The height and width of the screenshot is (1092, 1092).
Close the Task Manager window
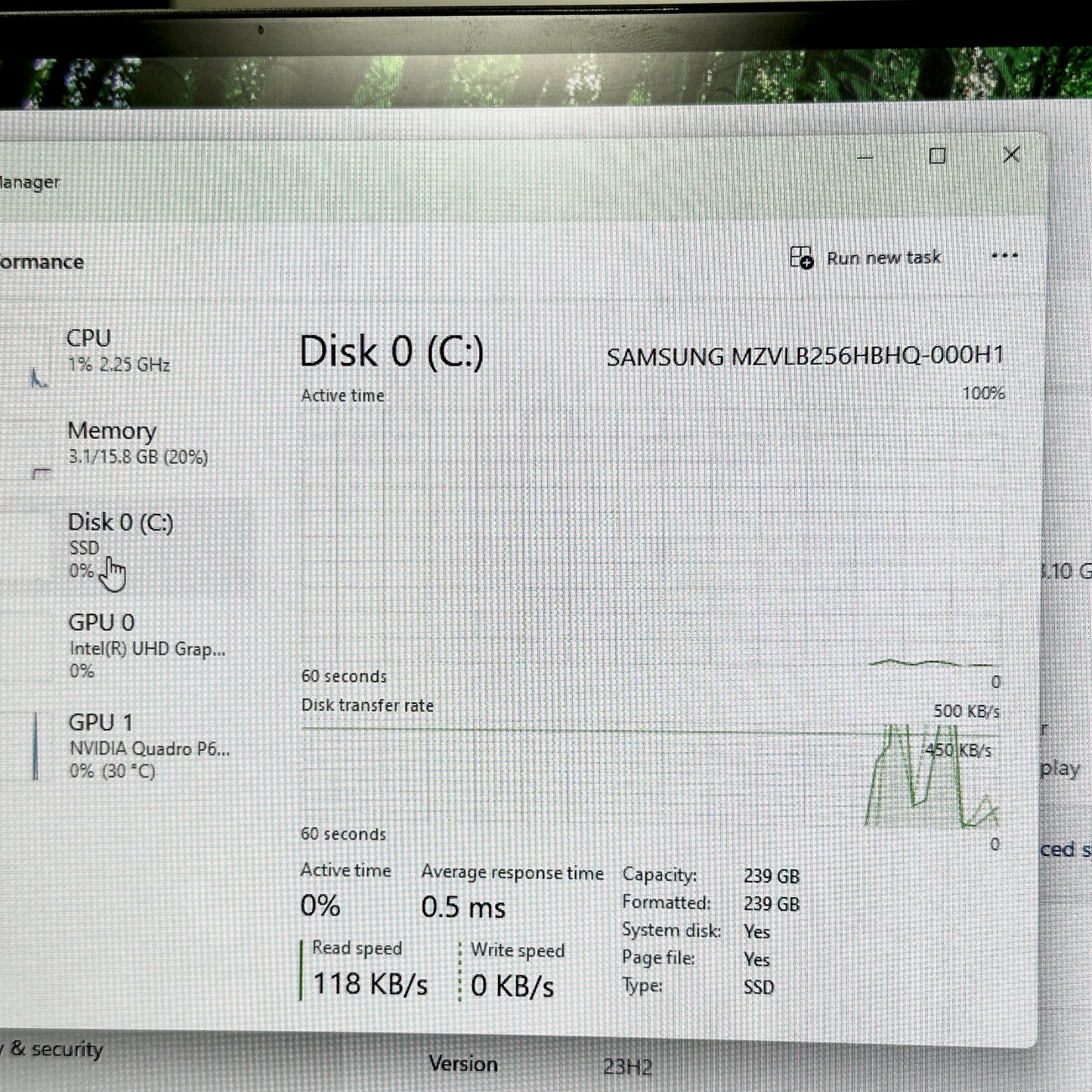1011,154
